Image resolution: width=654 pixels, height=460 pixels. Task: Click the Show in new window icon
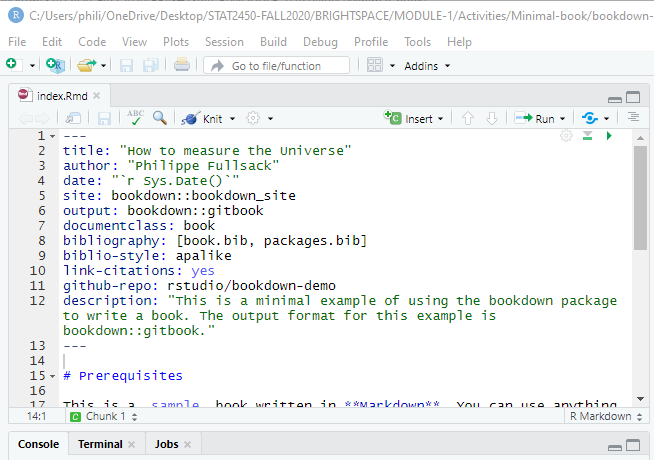73,118
